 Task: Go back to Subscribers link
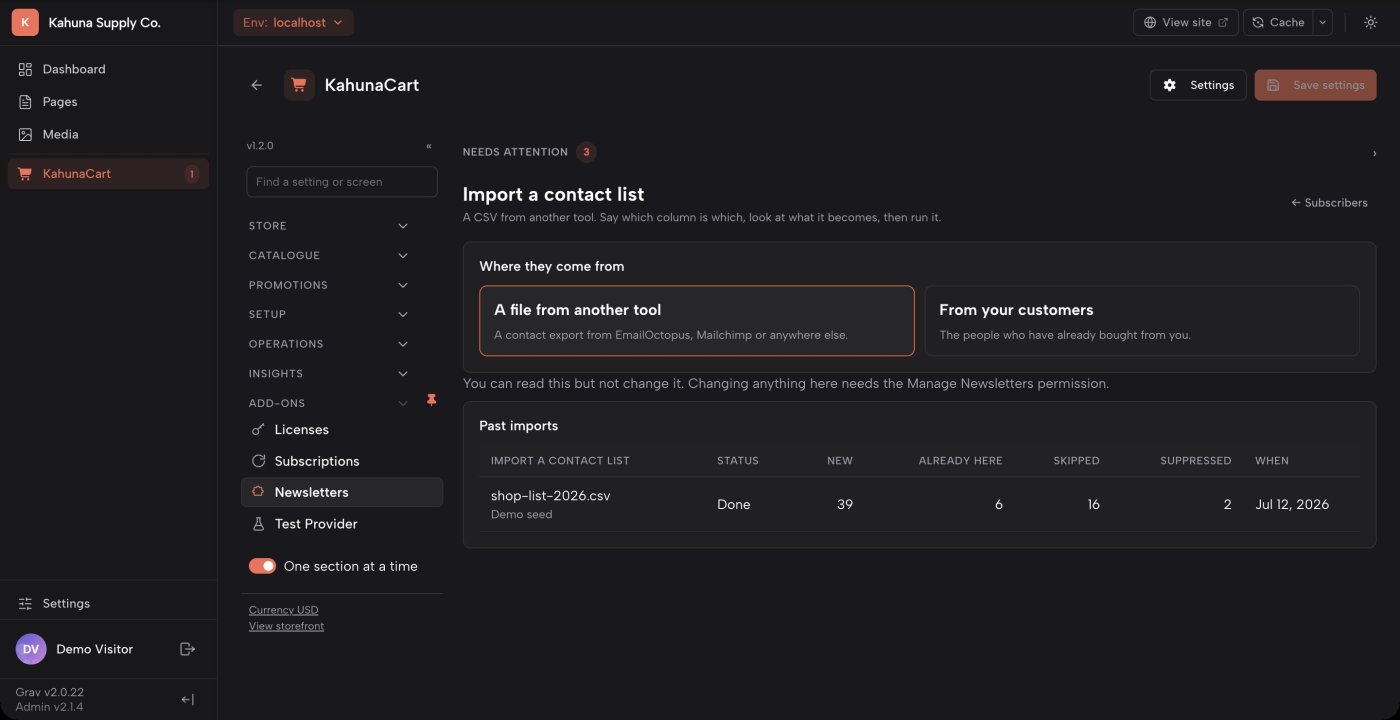tap(1329, 203)
